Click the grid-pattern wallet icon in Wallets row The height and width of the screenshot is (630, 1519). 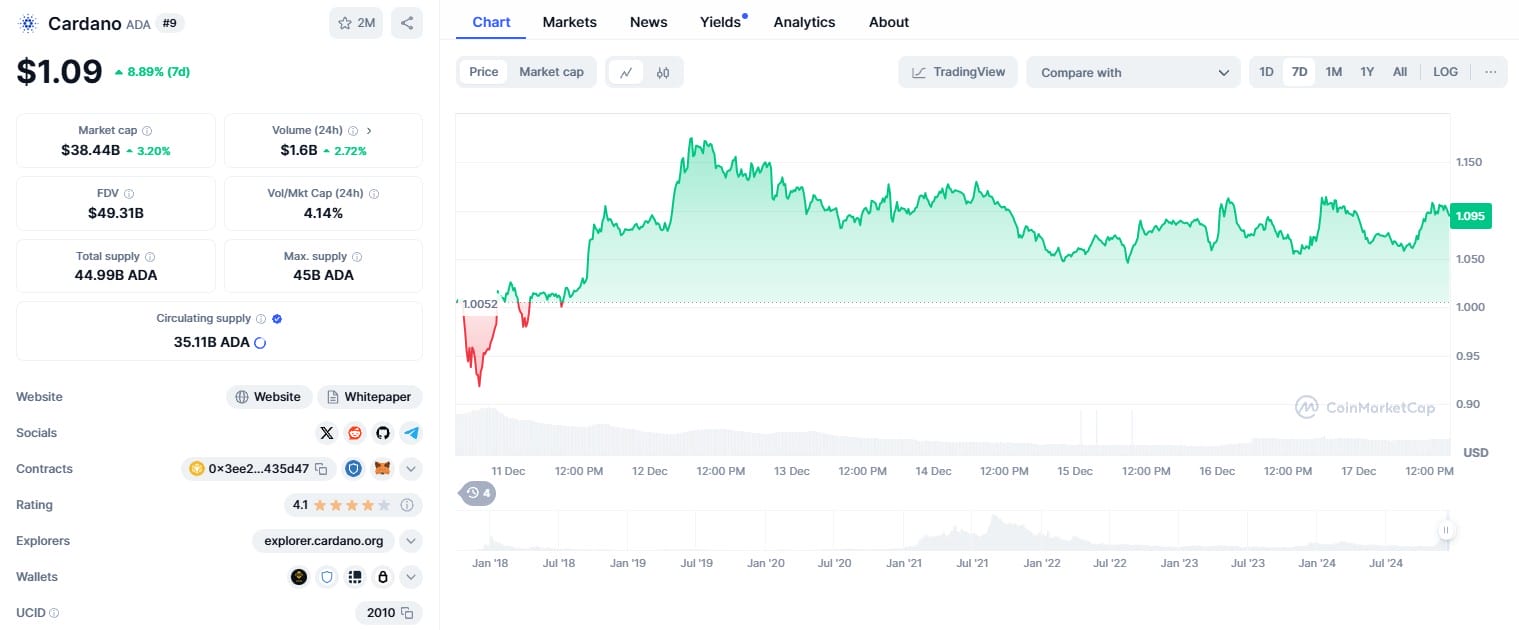(354, 577)
